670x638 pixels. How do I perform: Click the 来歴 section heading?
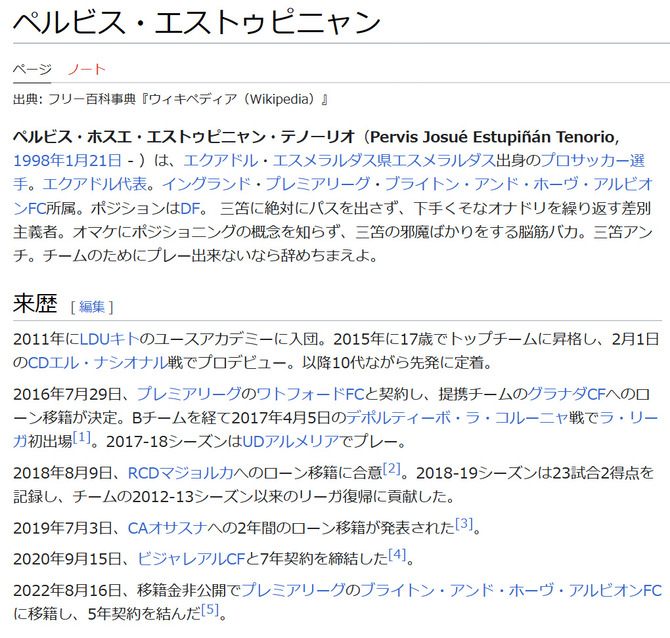pos(35,304)
